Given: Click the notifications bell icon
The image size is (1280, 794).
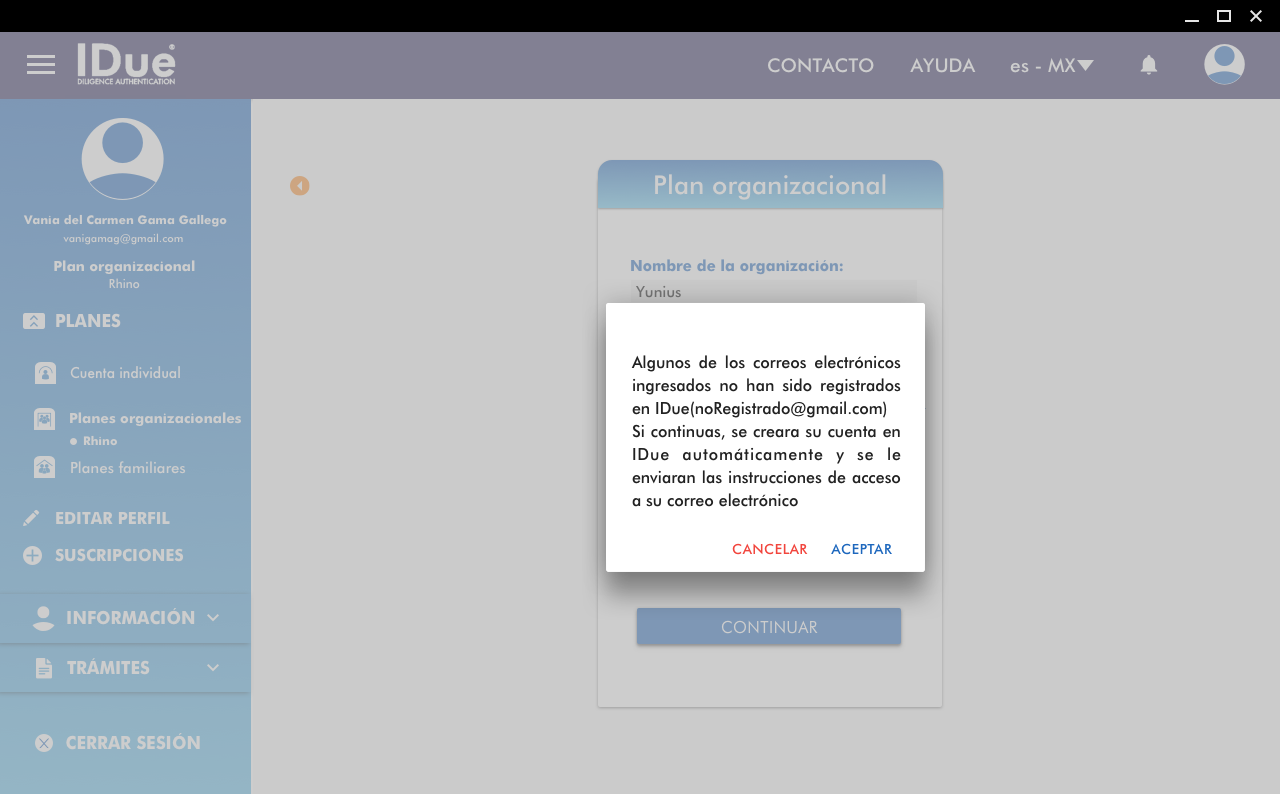Looking at the screenshot, I should (x=1149, y=65).
